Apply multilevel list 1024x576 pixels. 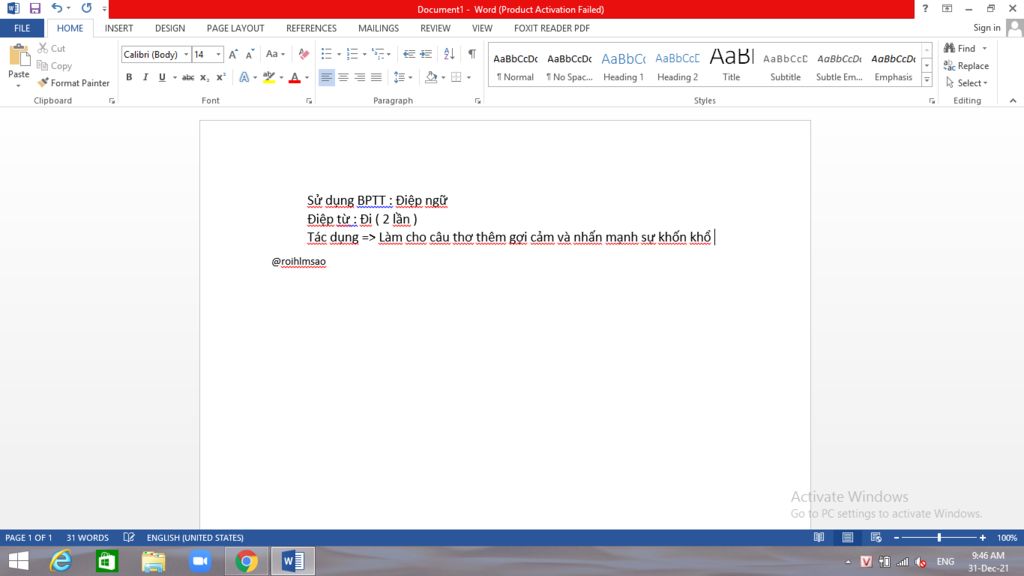[378, 54]
